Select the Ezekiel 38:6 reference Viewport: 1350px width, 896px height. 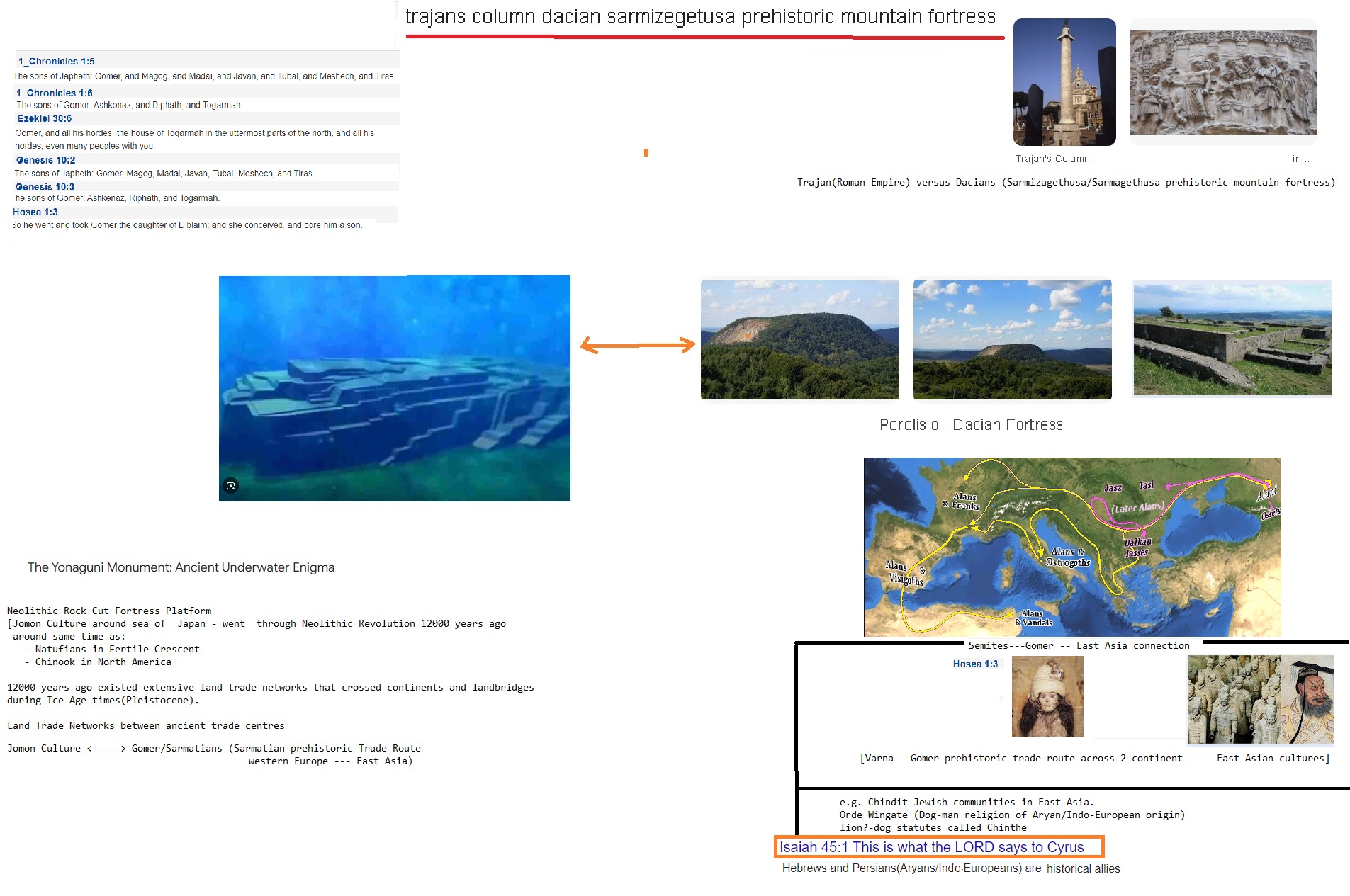click(x=45, y=118)
